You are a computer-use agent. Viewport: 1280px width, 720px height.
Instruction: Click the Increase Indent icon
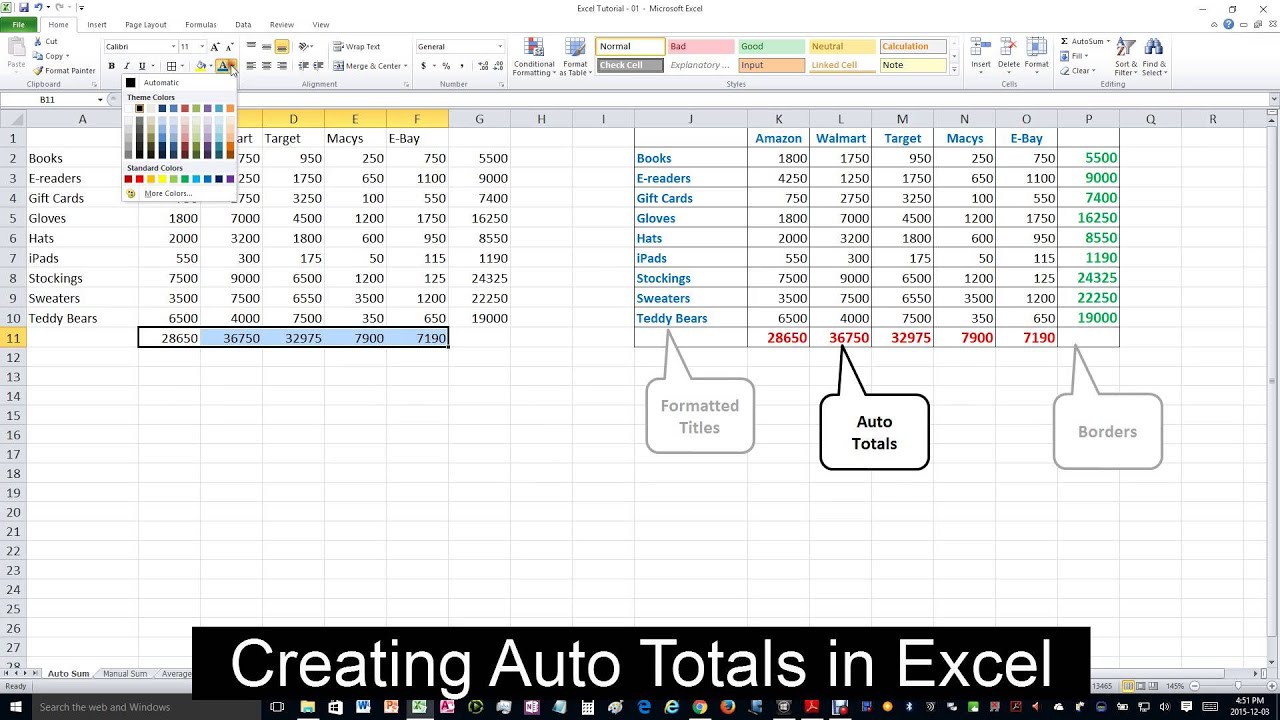click(318, 66)
